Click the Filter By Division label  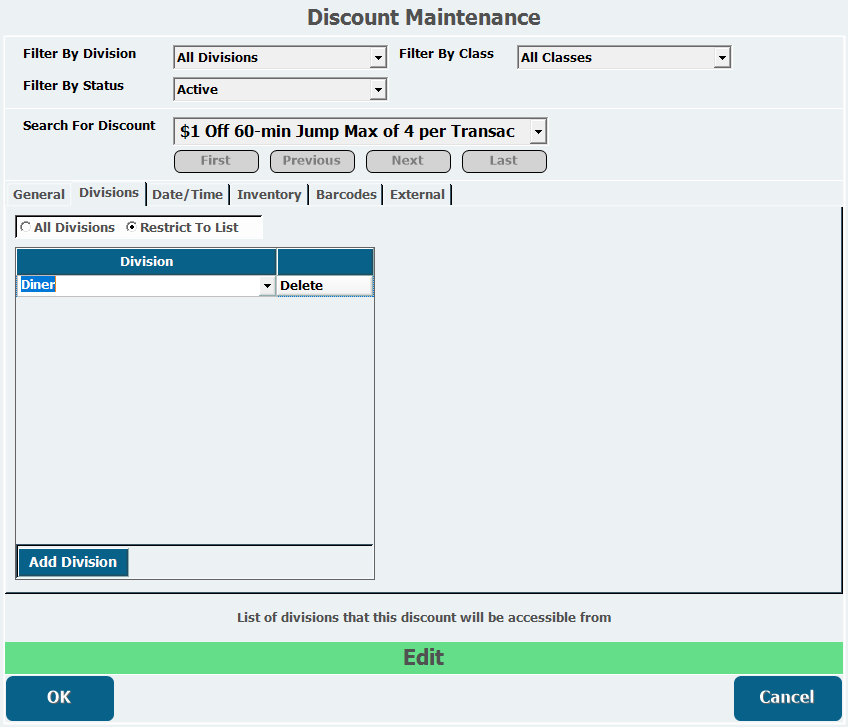point(80,54)
